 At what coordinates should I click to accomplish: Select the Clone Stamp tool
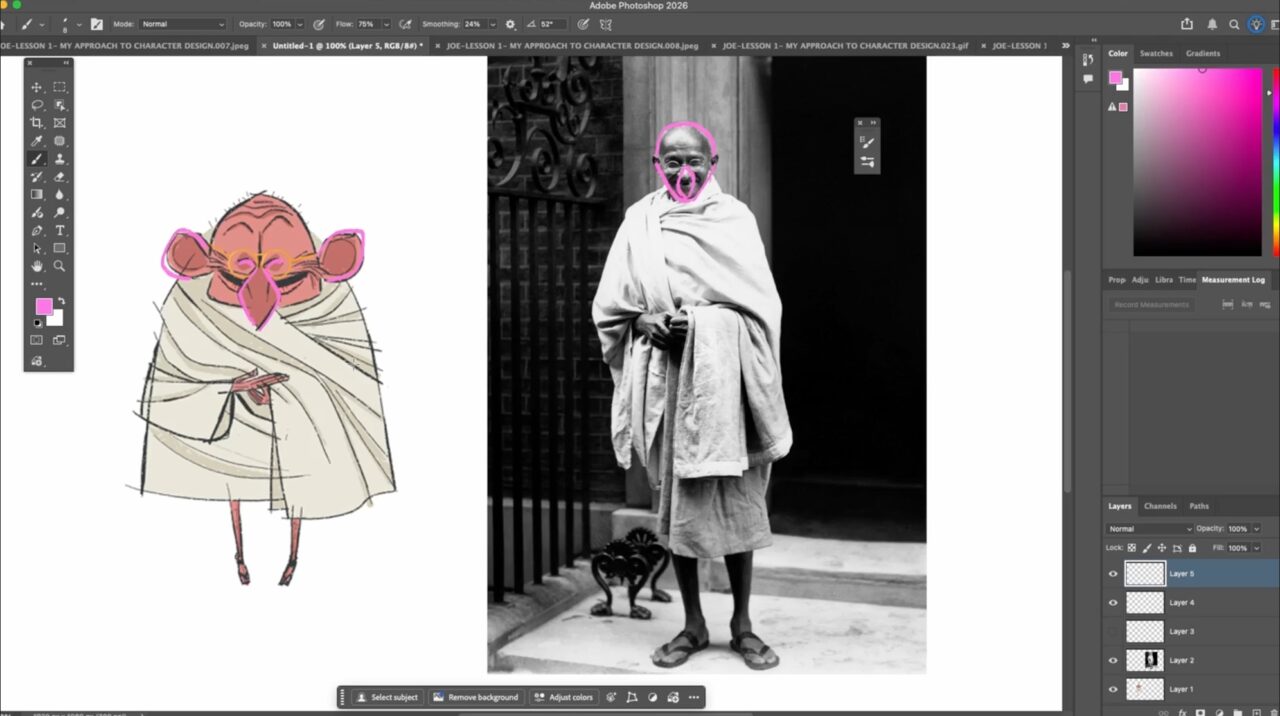click(59, 159)
